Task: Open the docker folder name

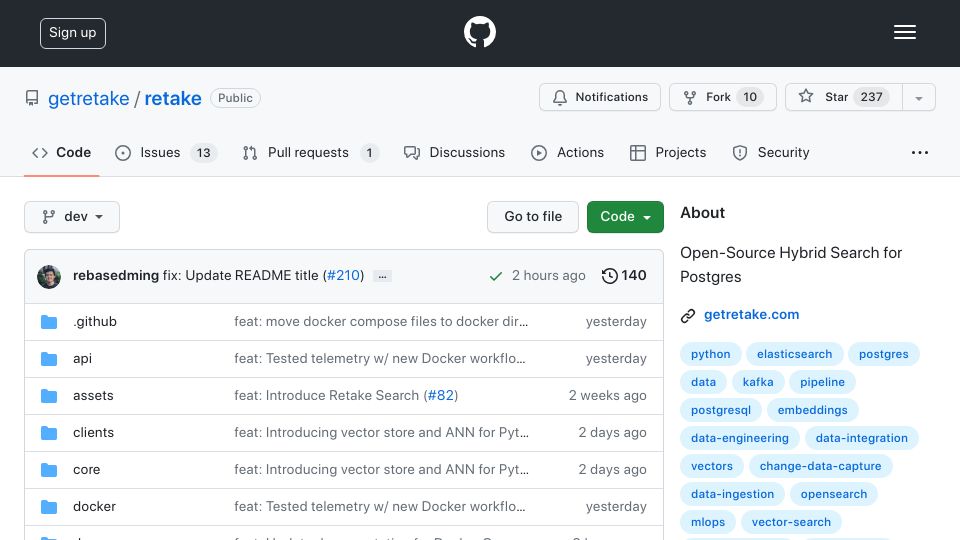Action: coord(94,507)
